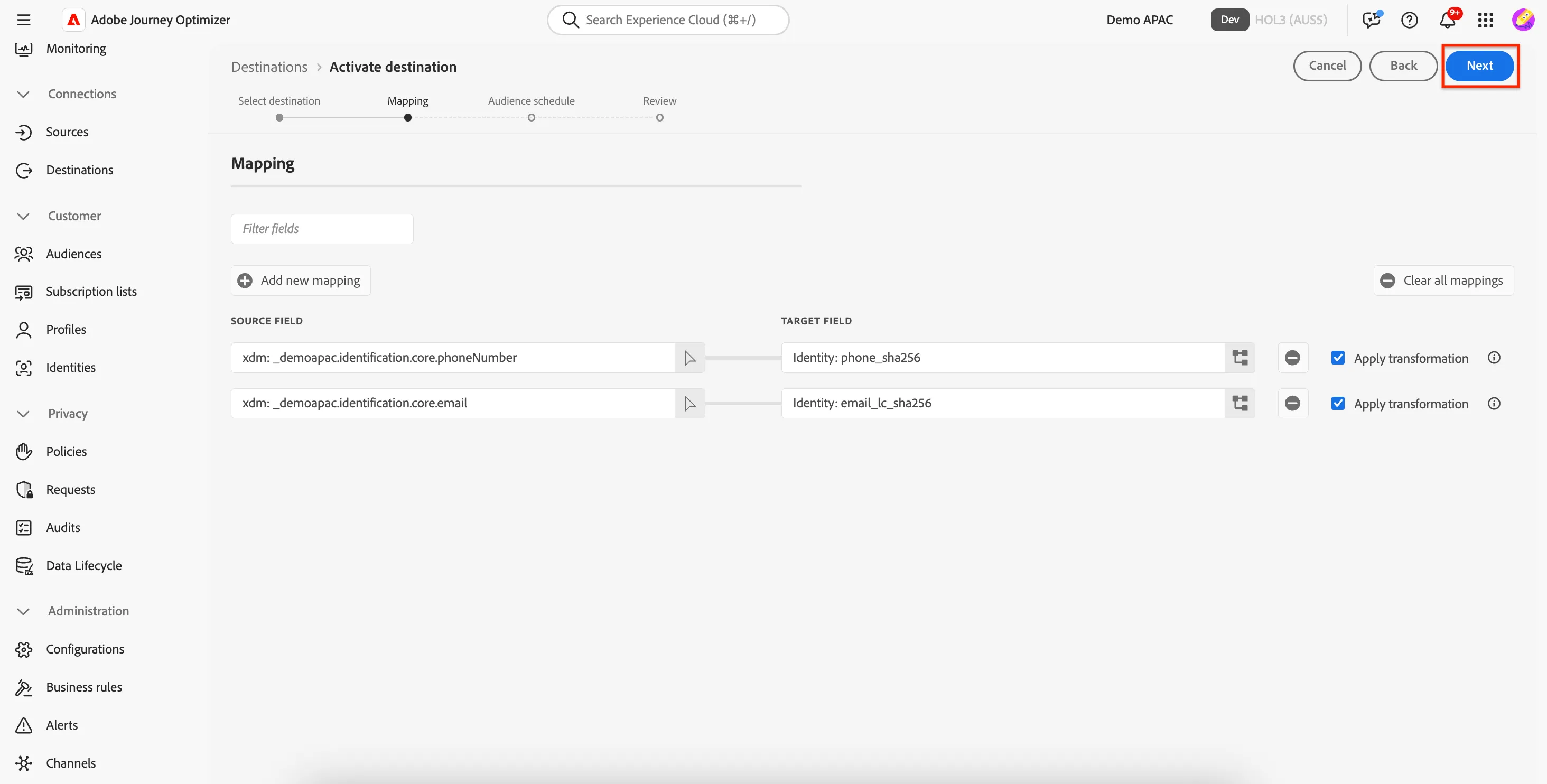Select source field for email mapping arrow

pos(689,404)
